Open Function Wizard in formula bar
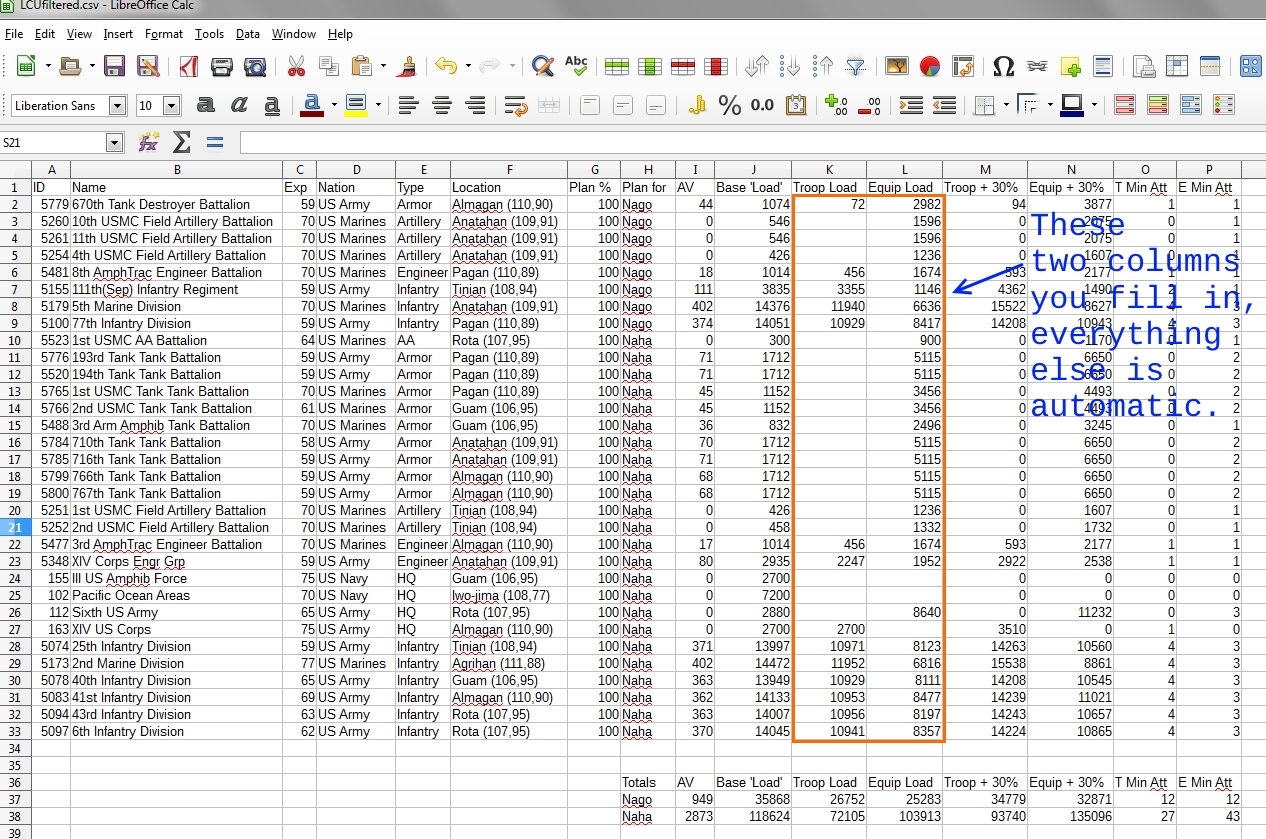 [x=149, y=143]
